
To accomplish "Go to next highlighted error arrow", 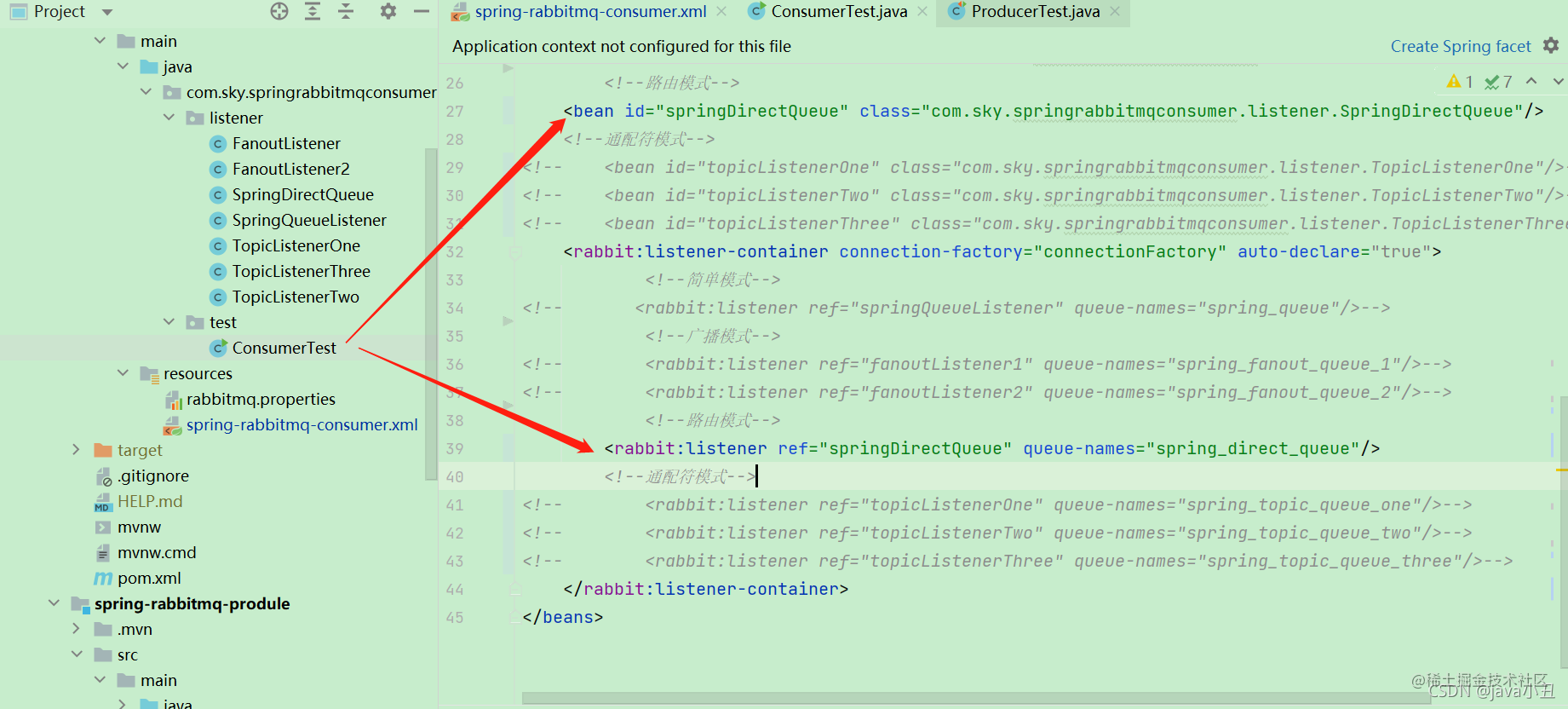I will pyautogui.click(x=1558, y=81).
